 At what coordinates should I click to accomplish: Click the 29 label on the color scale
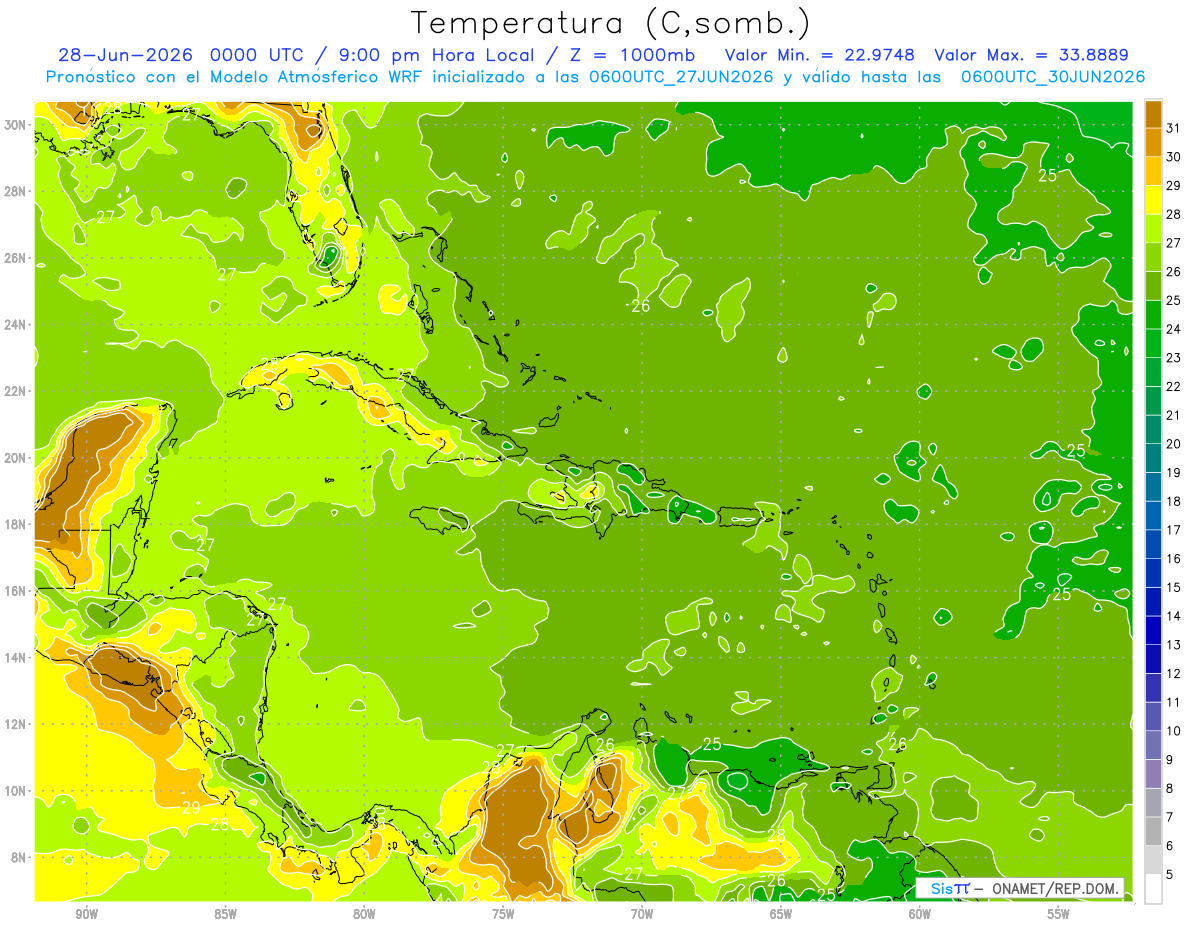click(x=1174, y=185)
